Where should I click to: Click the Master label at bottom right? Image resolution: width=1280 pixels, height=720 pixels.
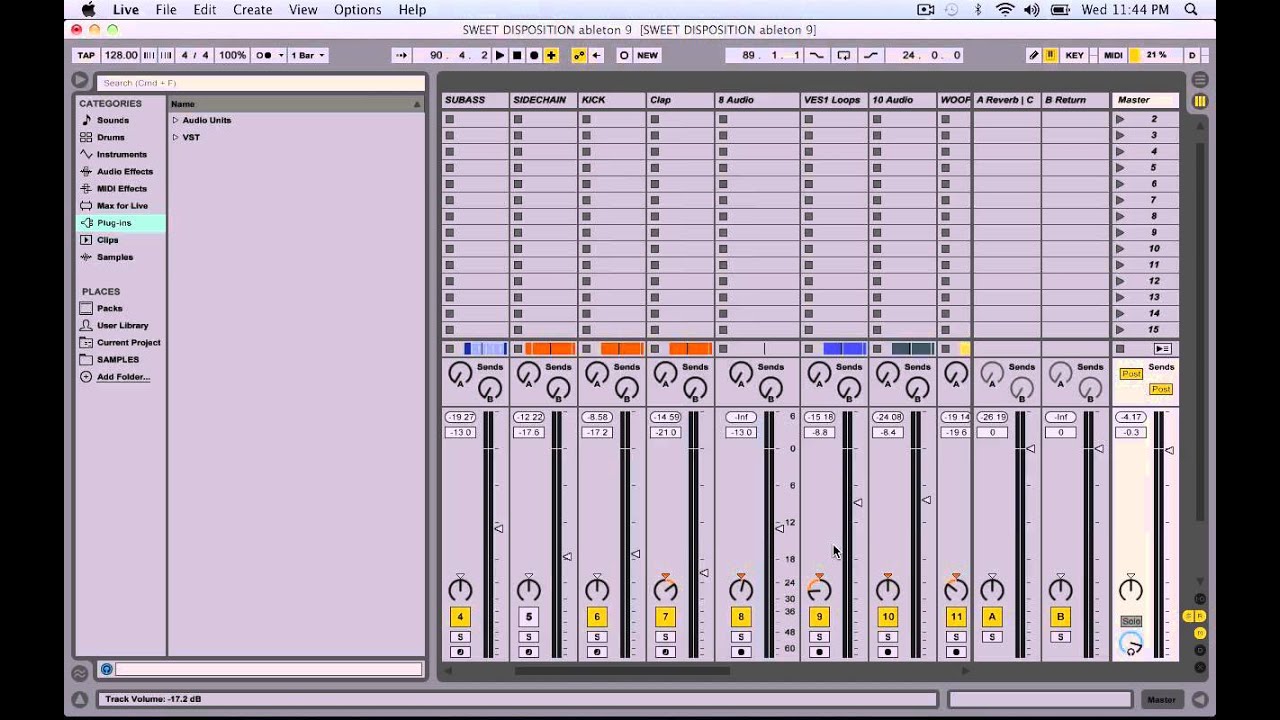tap(1161, 700)
